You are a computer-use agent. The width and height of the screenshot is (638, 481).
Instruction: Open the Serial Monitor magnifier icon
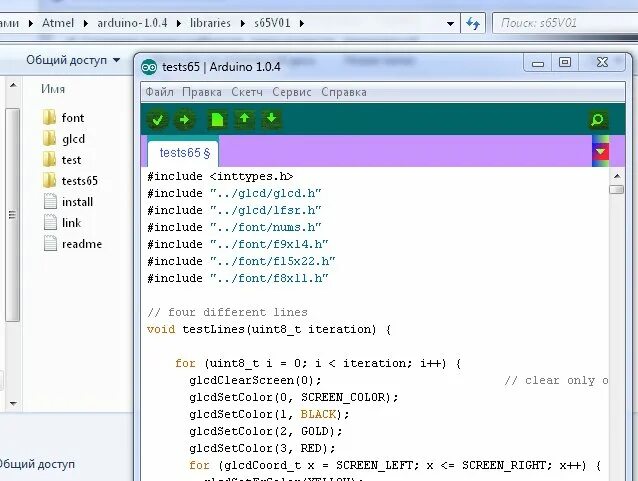[x=597, y=120]
